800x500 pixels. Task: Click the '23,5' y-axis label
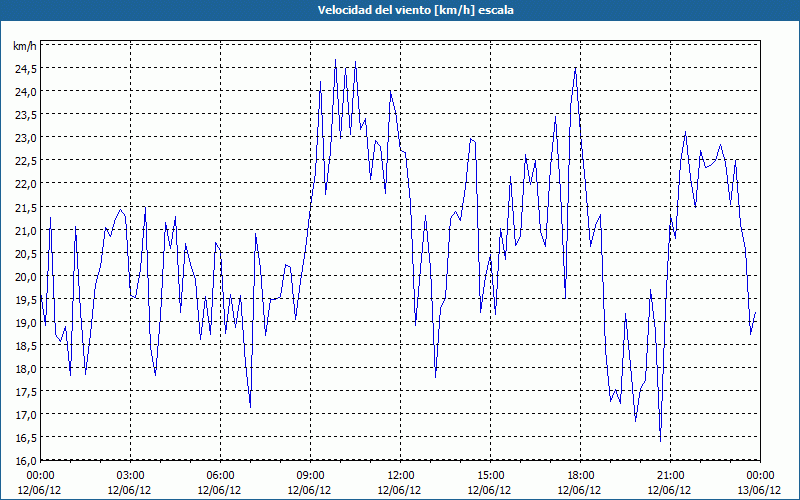click(25, 115)
